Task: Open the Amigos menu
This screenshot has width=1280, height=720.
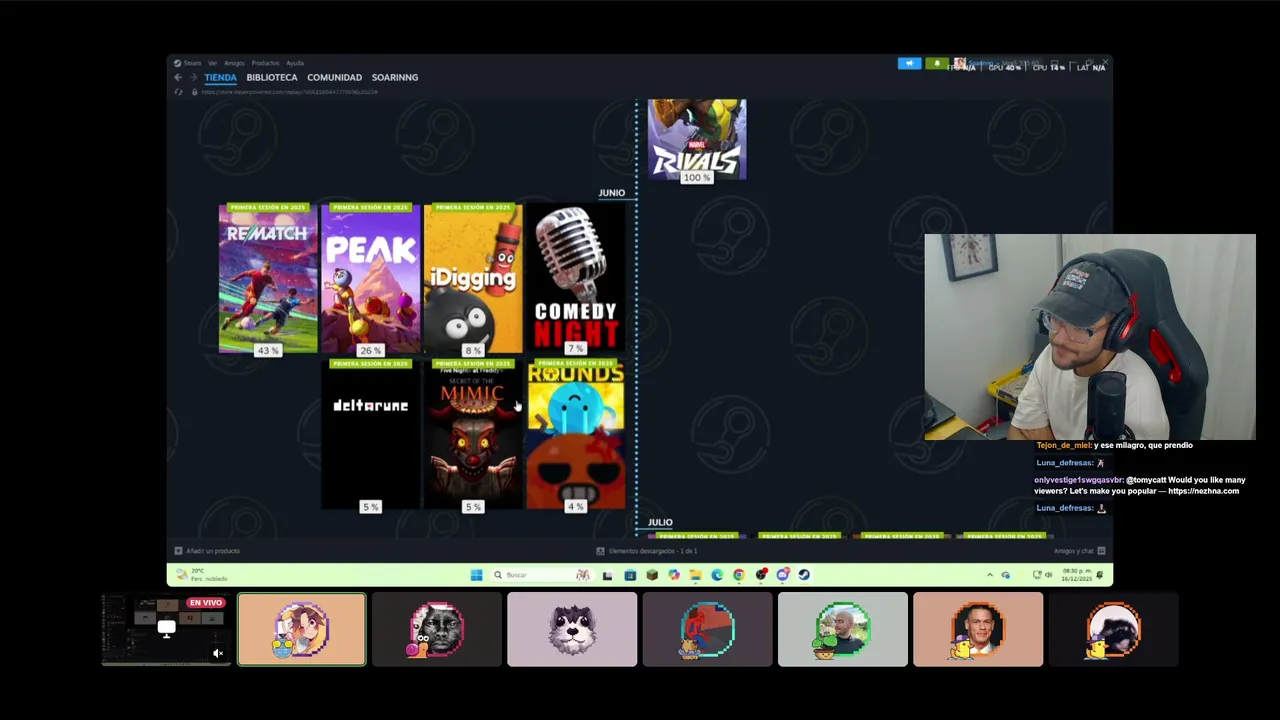Action: [234, 63]
